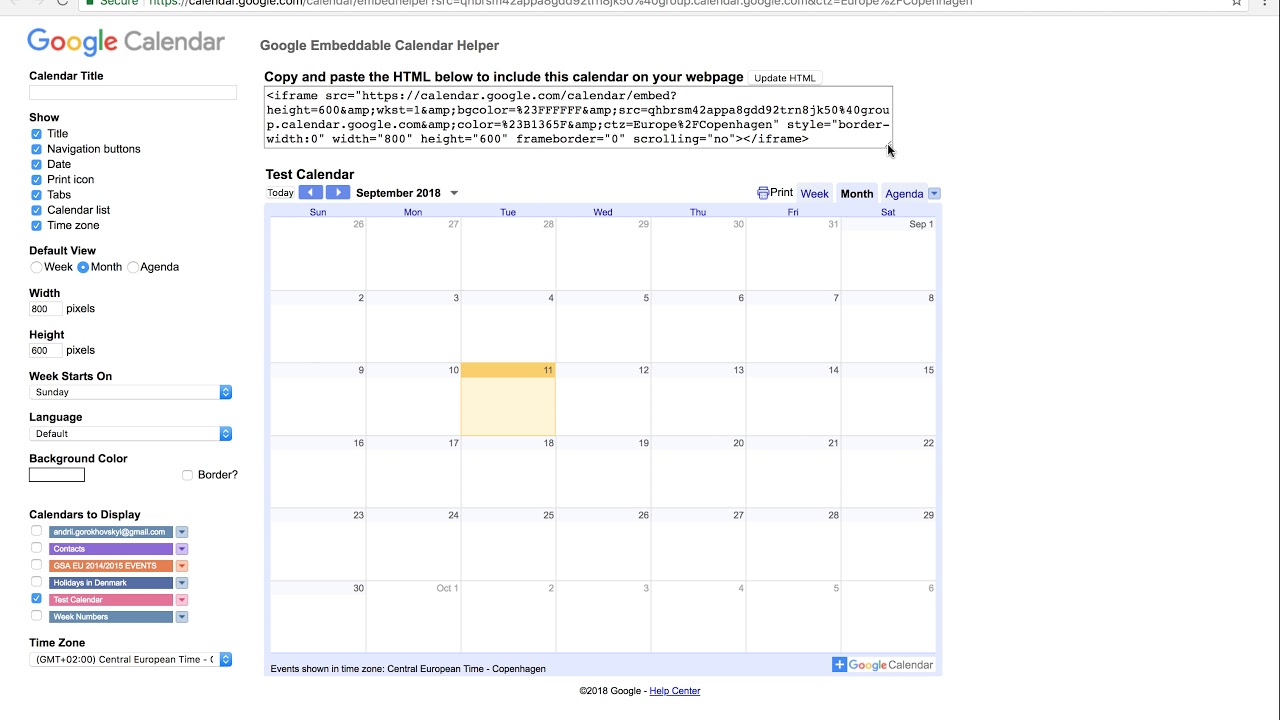Image resolution: width=1280 pixels, height=720 pixels.
Task: Switch to the Month tab
Action: coord(857,194)
